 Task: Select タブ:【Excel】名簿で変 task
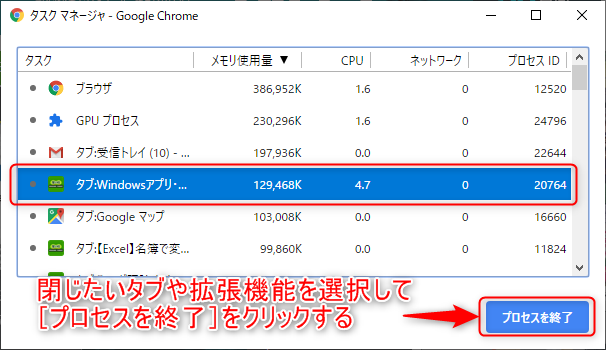click(133, 249)
